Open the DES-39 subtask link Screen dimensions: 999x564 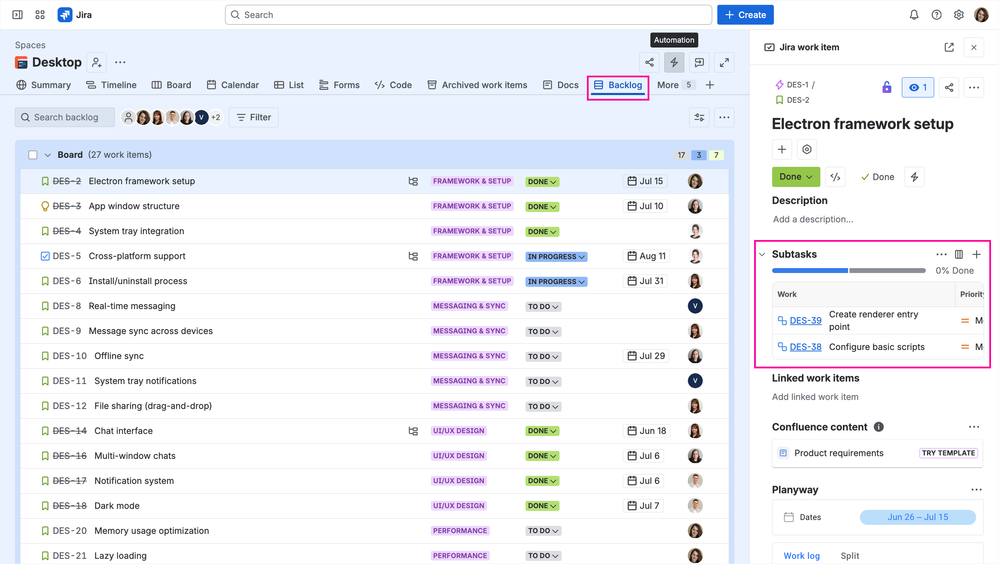tap(805, 321)
